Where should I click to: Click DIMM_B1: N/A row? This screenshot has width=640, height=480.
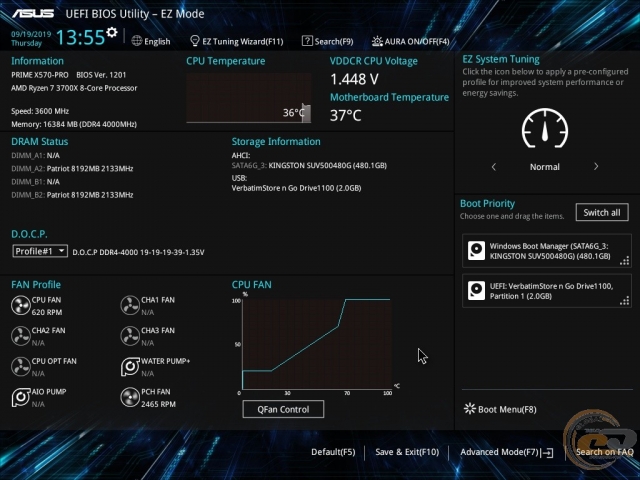click(36, 182)
